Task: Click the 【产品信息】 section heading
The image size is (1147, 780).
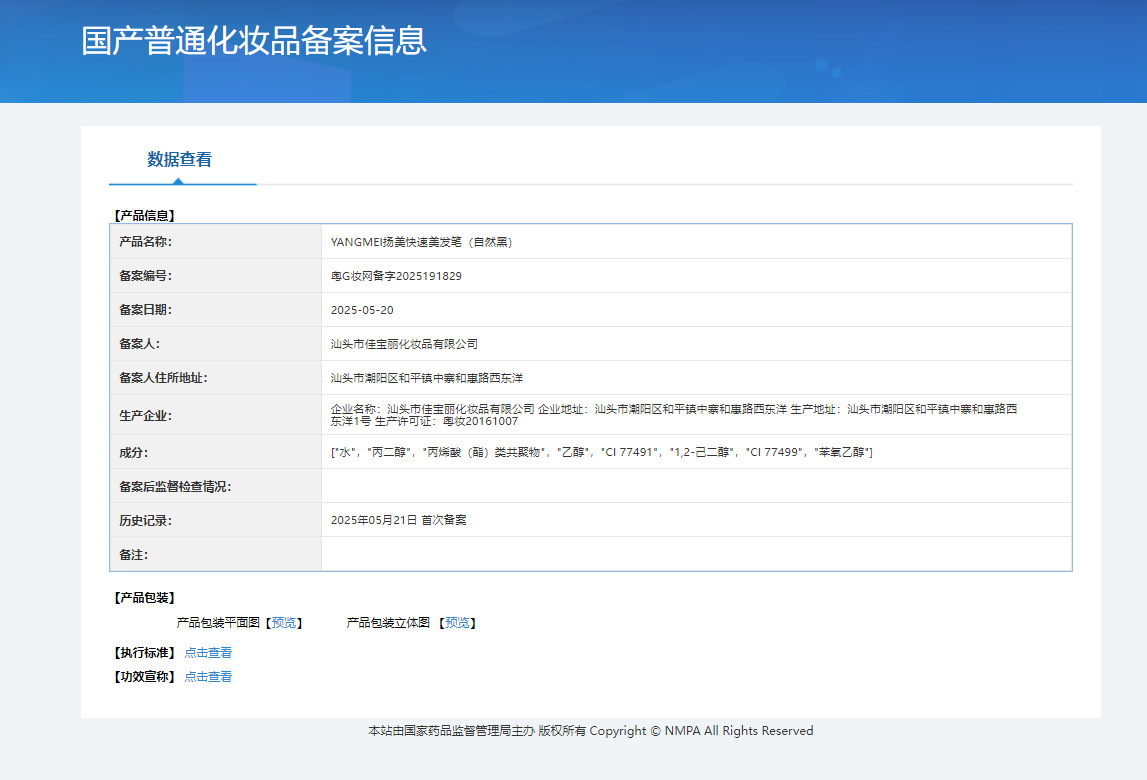Action: [x=145, y=215]
